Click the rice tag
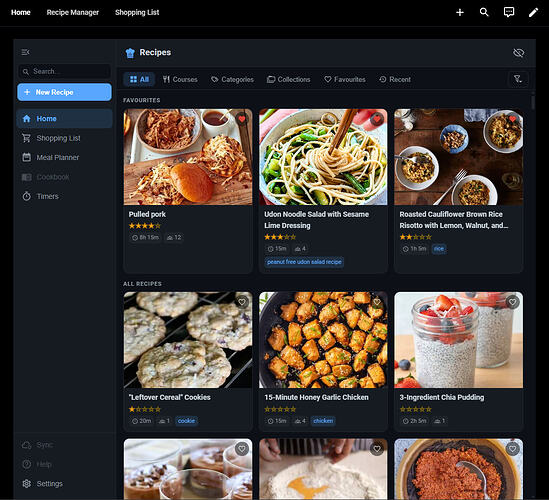The image size is (549, 500). tap(439, 249)
